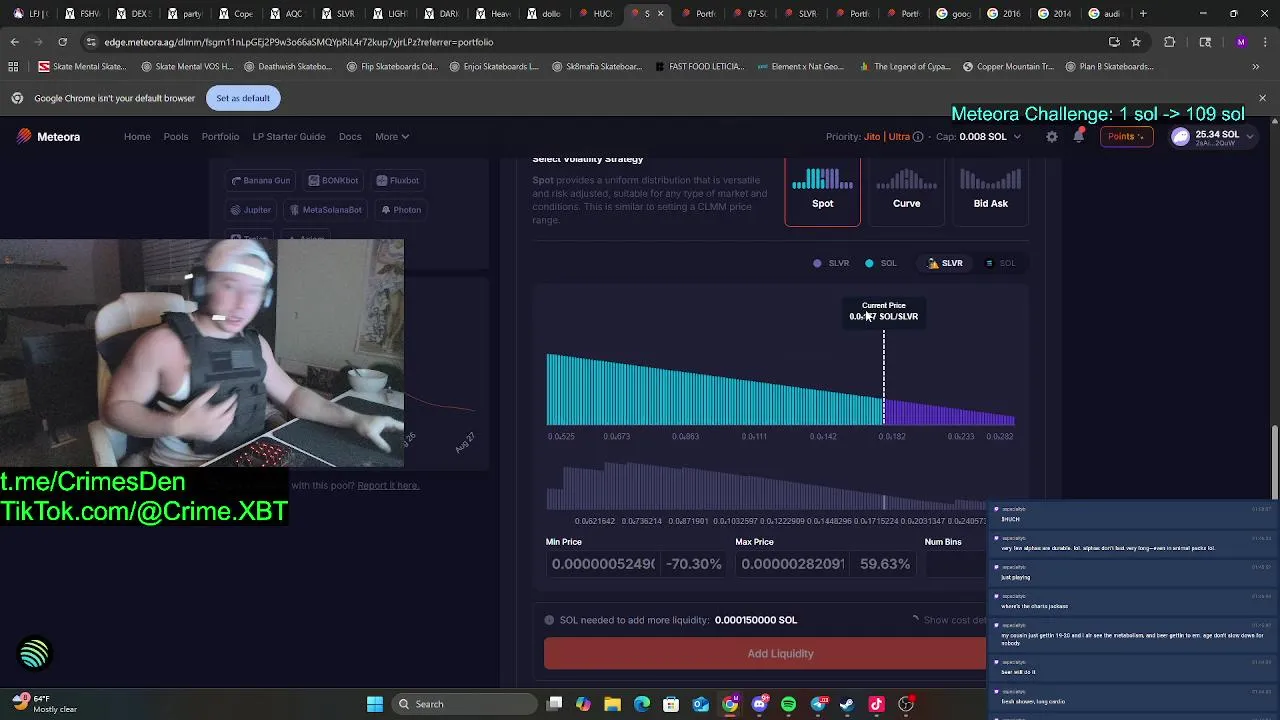
Task: Switch to the google browser tab
Action: (954, 14)
